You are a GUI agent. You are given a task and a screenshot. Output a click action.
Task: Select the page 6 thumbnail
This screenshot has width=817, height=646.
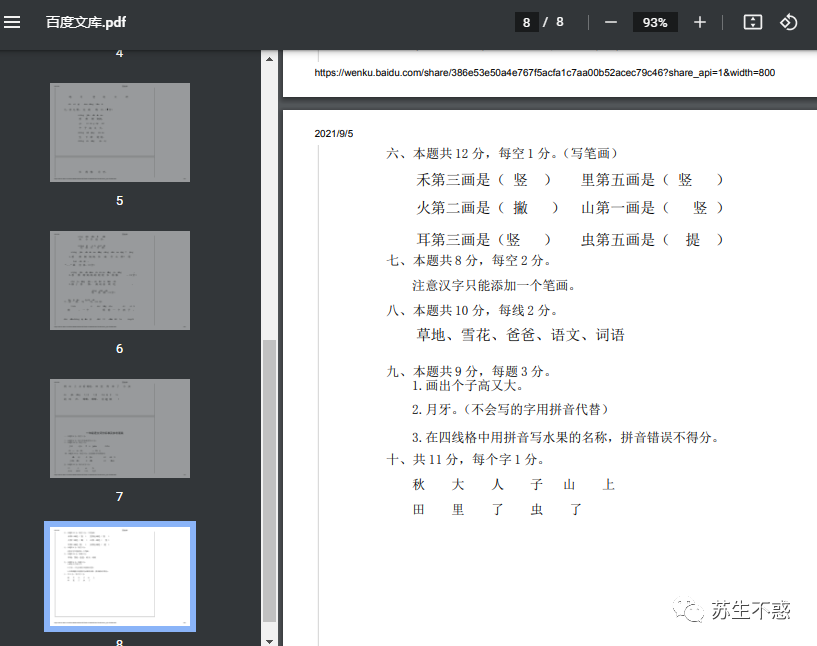tap(120, 280)
